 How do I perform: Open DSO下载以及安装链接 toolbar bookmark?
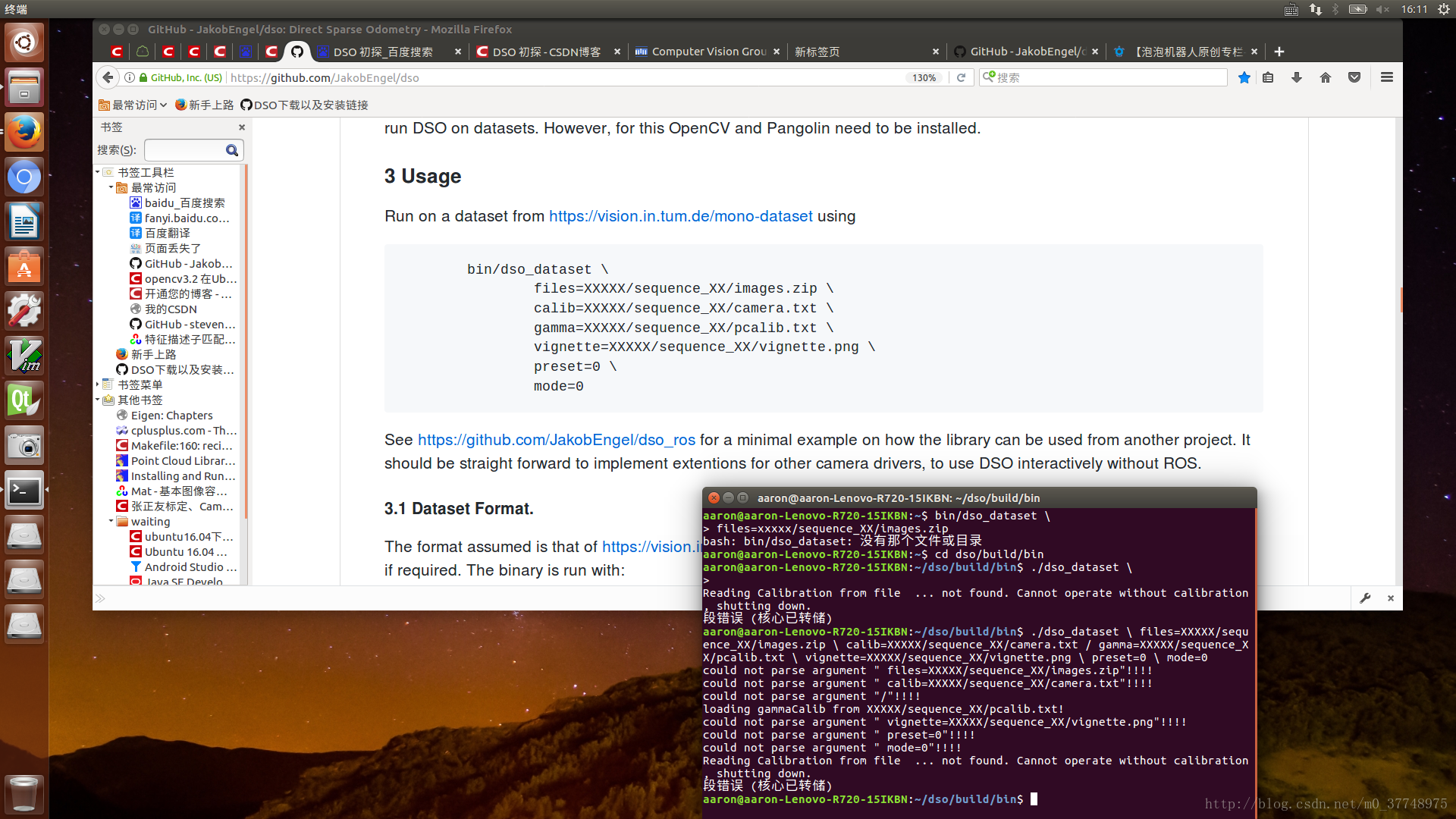(x=304, y=105)
